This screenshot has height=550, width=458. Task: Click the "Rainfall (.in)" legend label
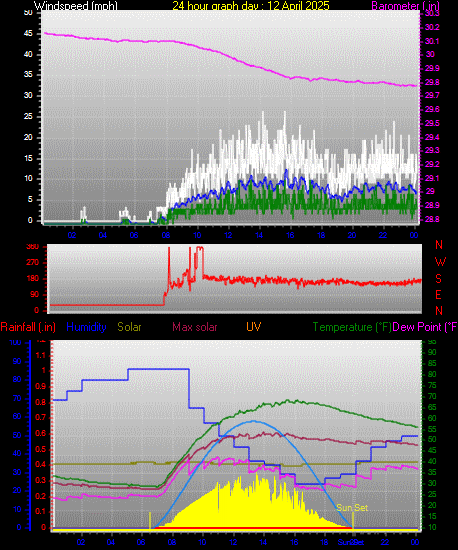click(x=28, y=327)
